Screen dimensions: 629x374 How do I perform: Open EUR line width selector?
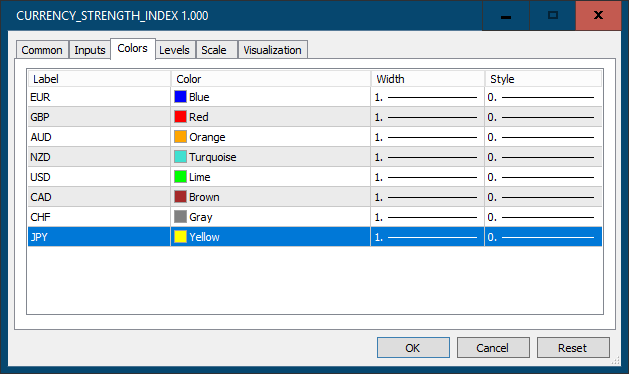coord(428,97)
